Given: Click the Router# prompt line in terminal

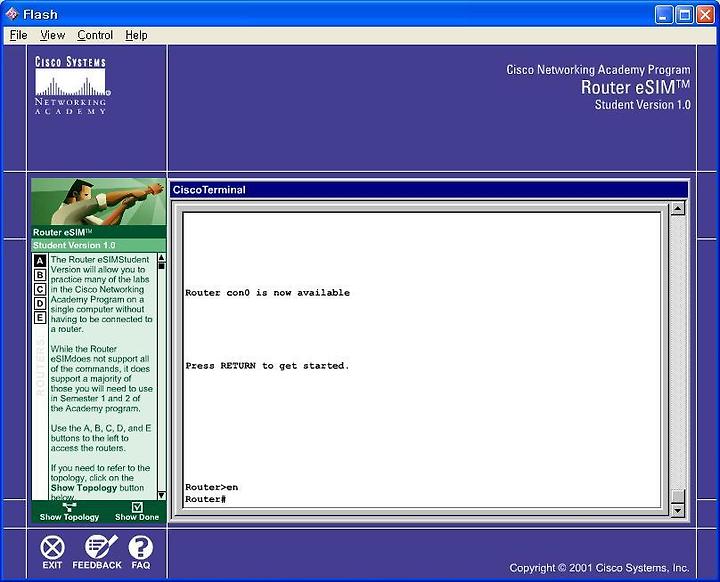Looking at the screenshot, I should [206, 499].
